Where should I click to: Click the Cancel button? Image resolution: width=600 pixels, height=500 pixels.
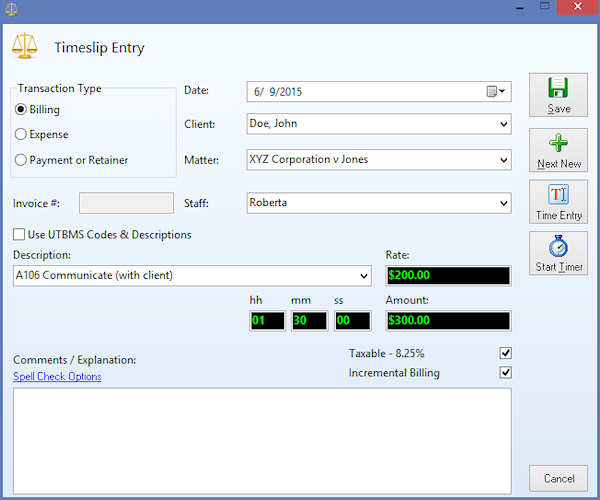point(558,477)
